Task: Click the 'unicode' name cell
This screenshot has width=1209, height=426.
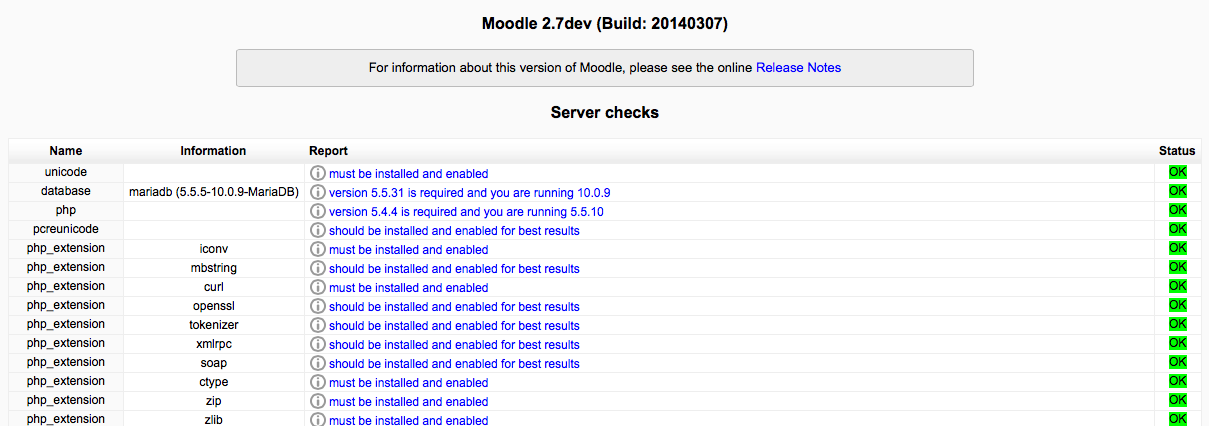Action: pyautogui.click(x=66, y=172)
